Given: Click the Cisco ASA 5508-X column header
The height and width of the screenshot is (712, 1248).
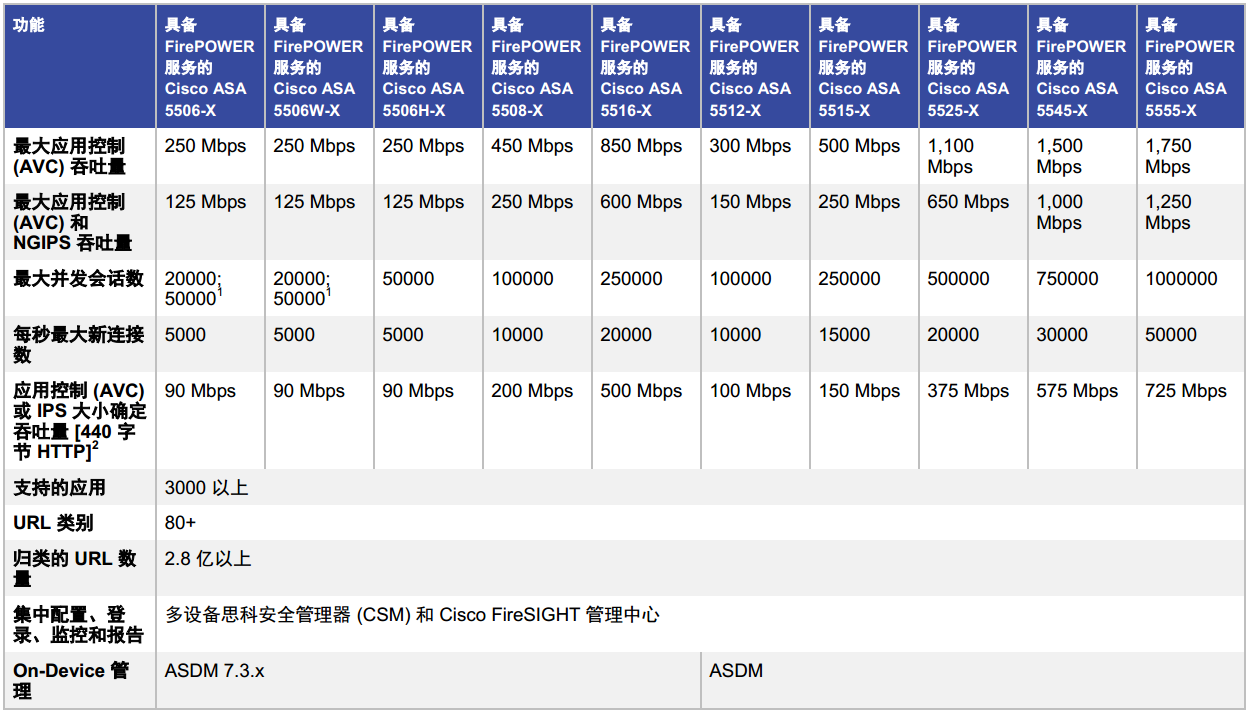Looking at the screenshot, I should (x=537, y=67).
